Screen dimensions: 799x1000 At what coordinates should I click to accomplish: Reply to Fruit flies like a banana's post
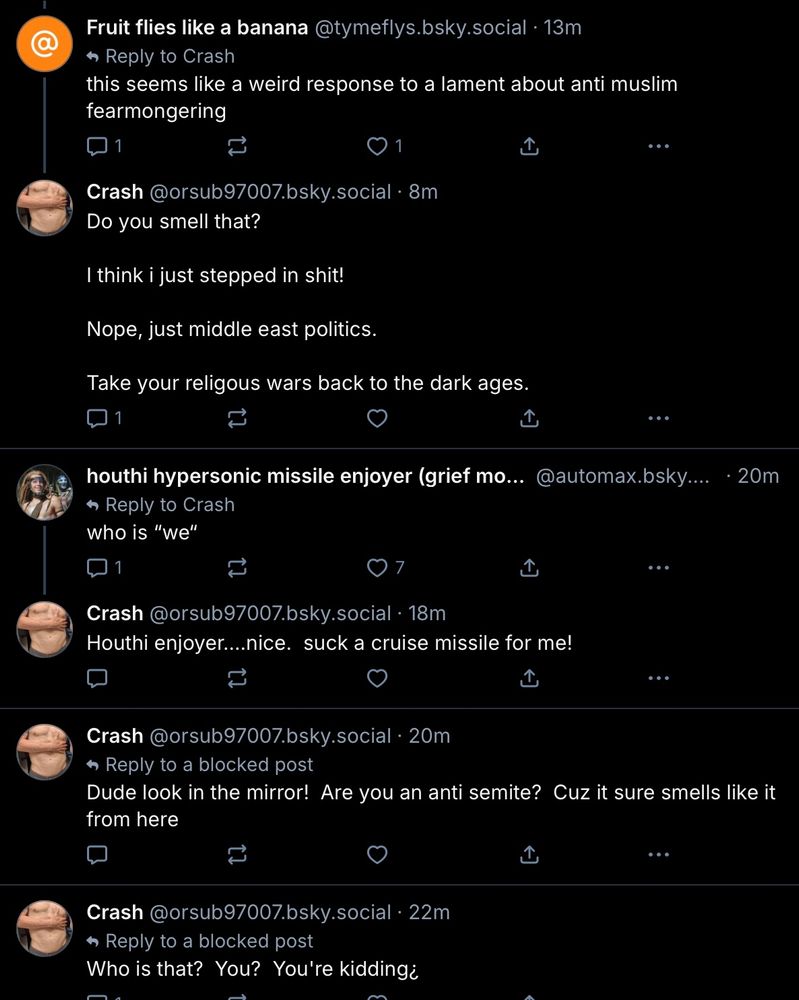click(98, 147)
